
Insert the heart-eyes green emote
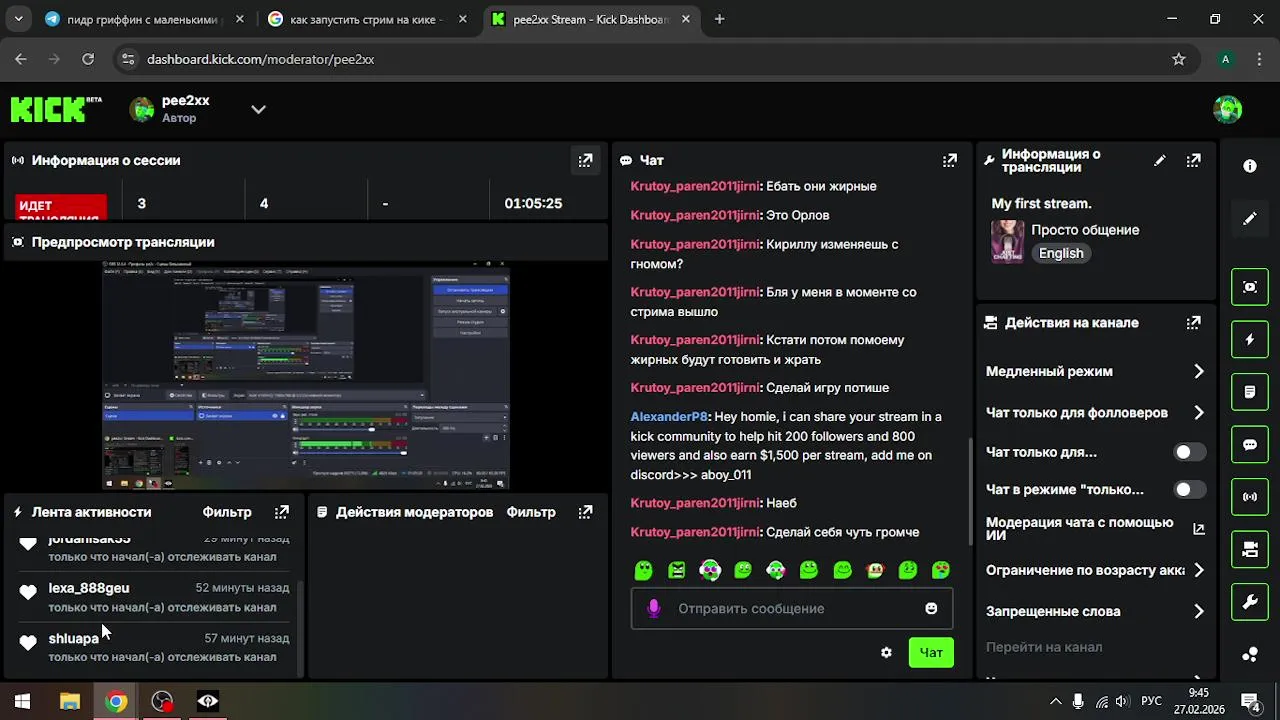tap(941, 570)
